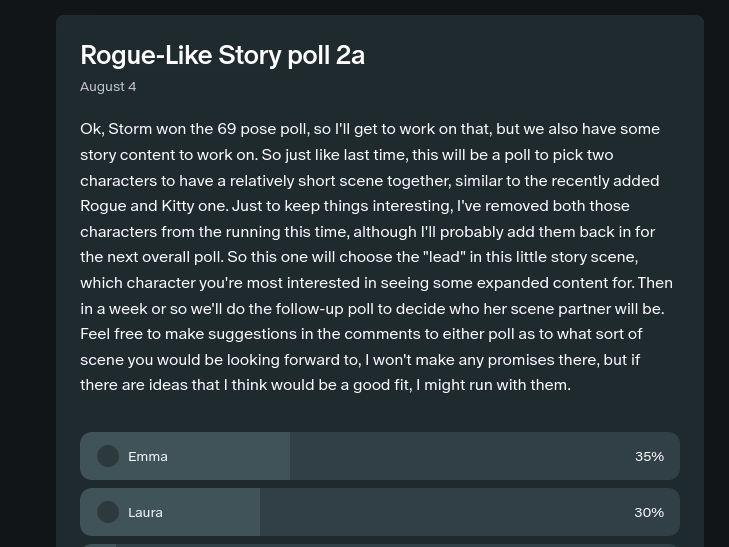Open the "Rogue-Like Story poll 2a" post title

point(222,55)
